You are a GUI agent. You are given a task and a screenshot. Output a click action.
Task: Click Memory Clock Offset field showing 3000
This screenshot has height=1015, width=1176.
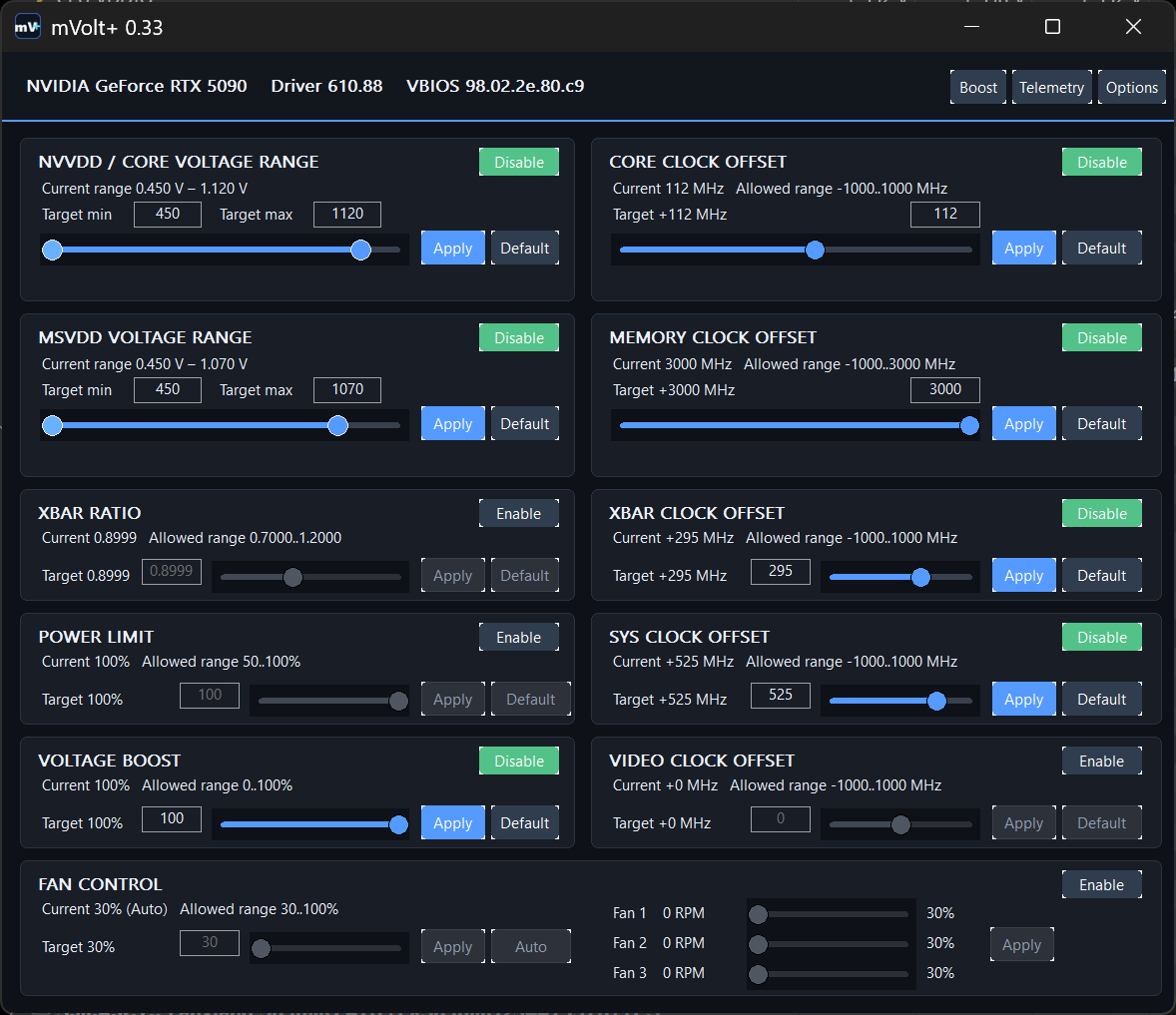[945, 390]
